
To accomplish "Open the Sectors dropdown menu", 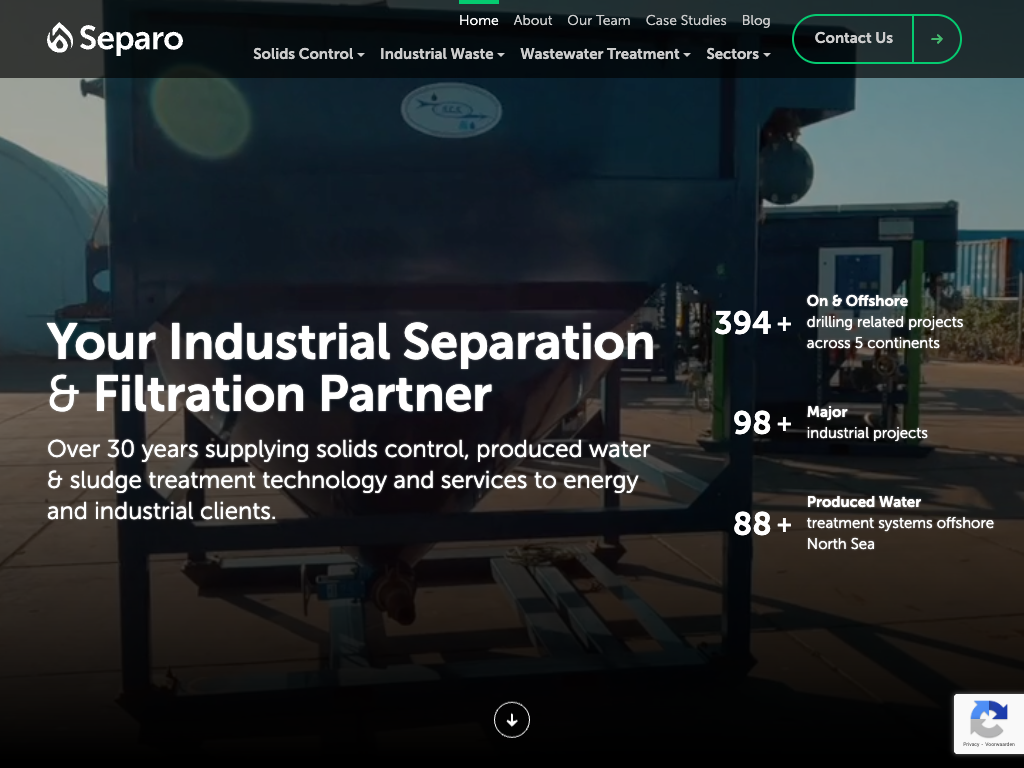I will (x=738, y=54).
